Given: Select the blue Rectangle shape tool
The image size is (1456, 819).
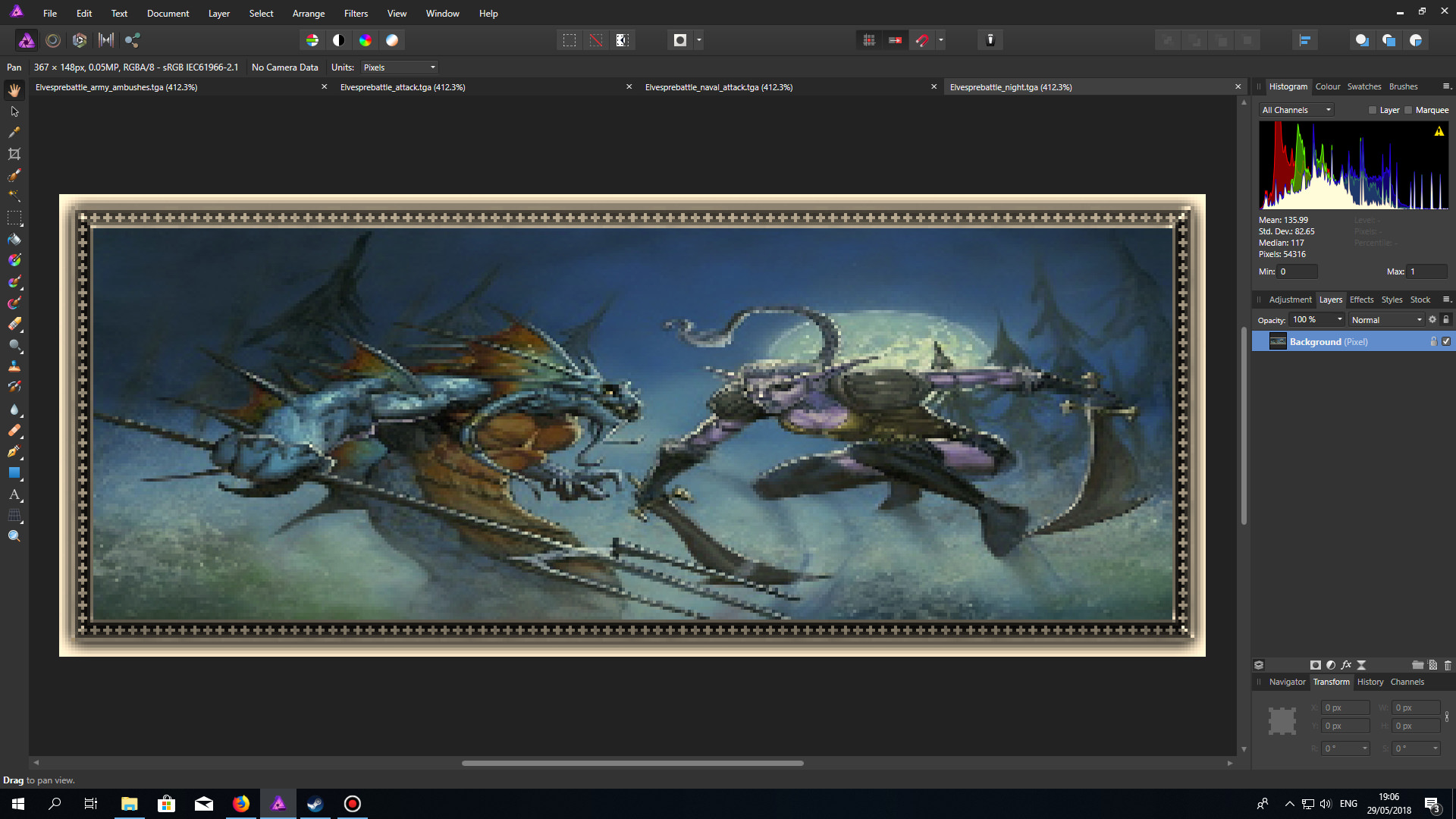Looking at the screenshot, I should click(x=14, y=472).
